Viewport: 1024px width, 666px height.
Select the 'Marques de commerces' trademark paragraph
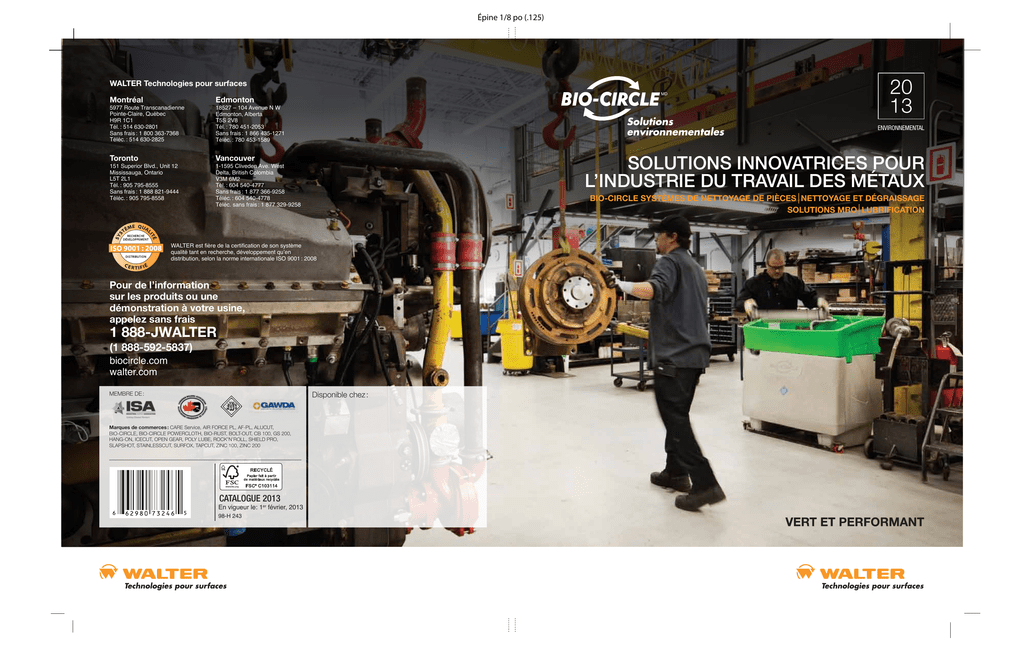click(200, 436)
